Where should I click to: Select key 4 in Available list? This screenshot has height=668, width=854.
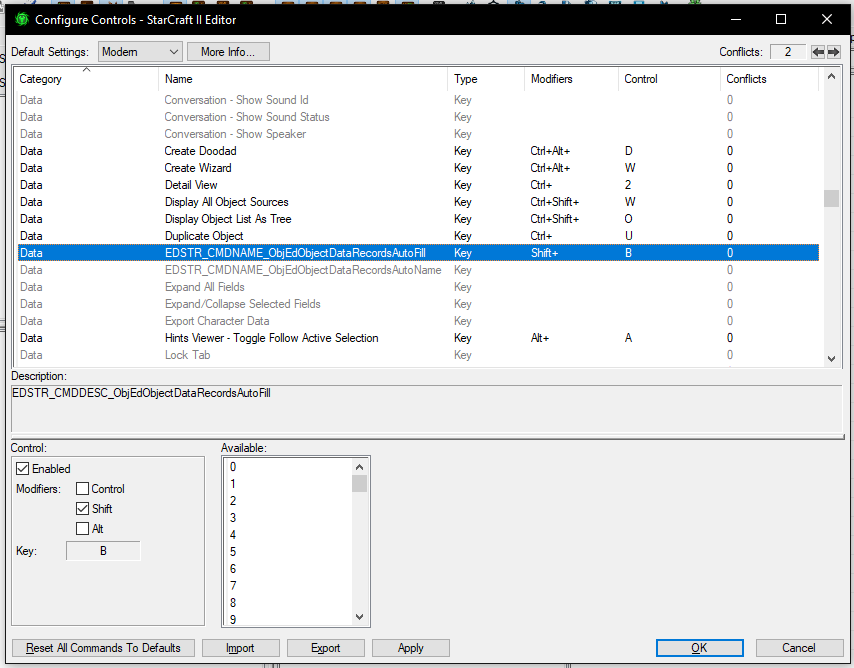pyautogui.click(x=288, y=535)
